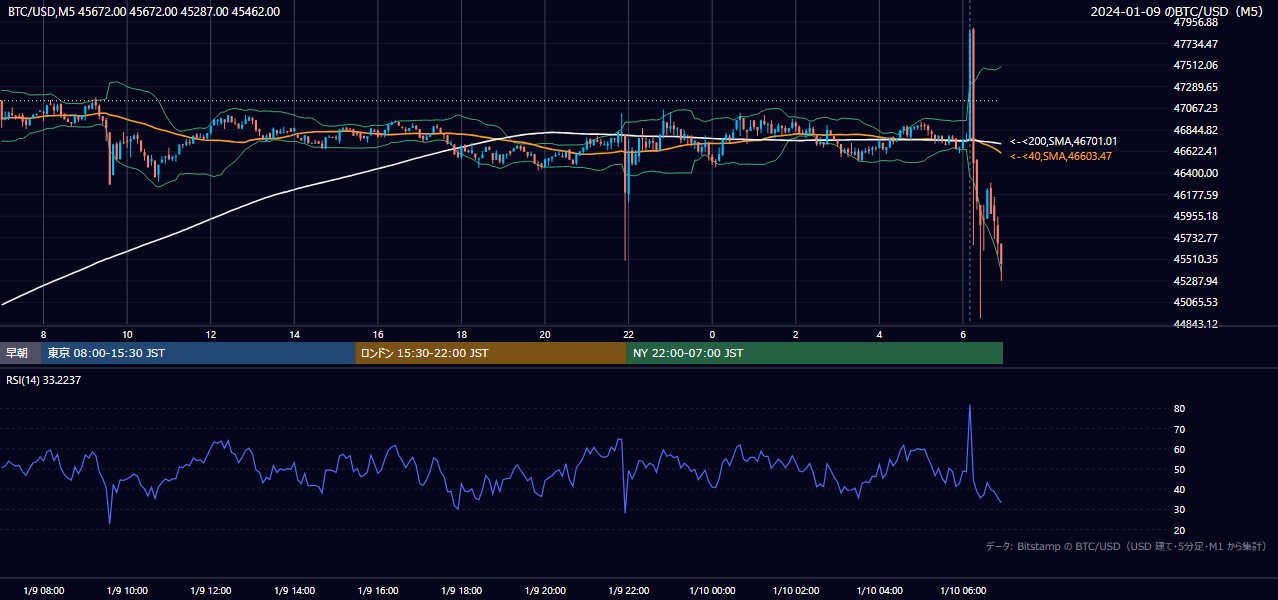
Task: Click hour label 16 under the price chart
Action: 378,334
